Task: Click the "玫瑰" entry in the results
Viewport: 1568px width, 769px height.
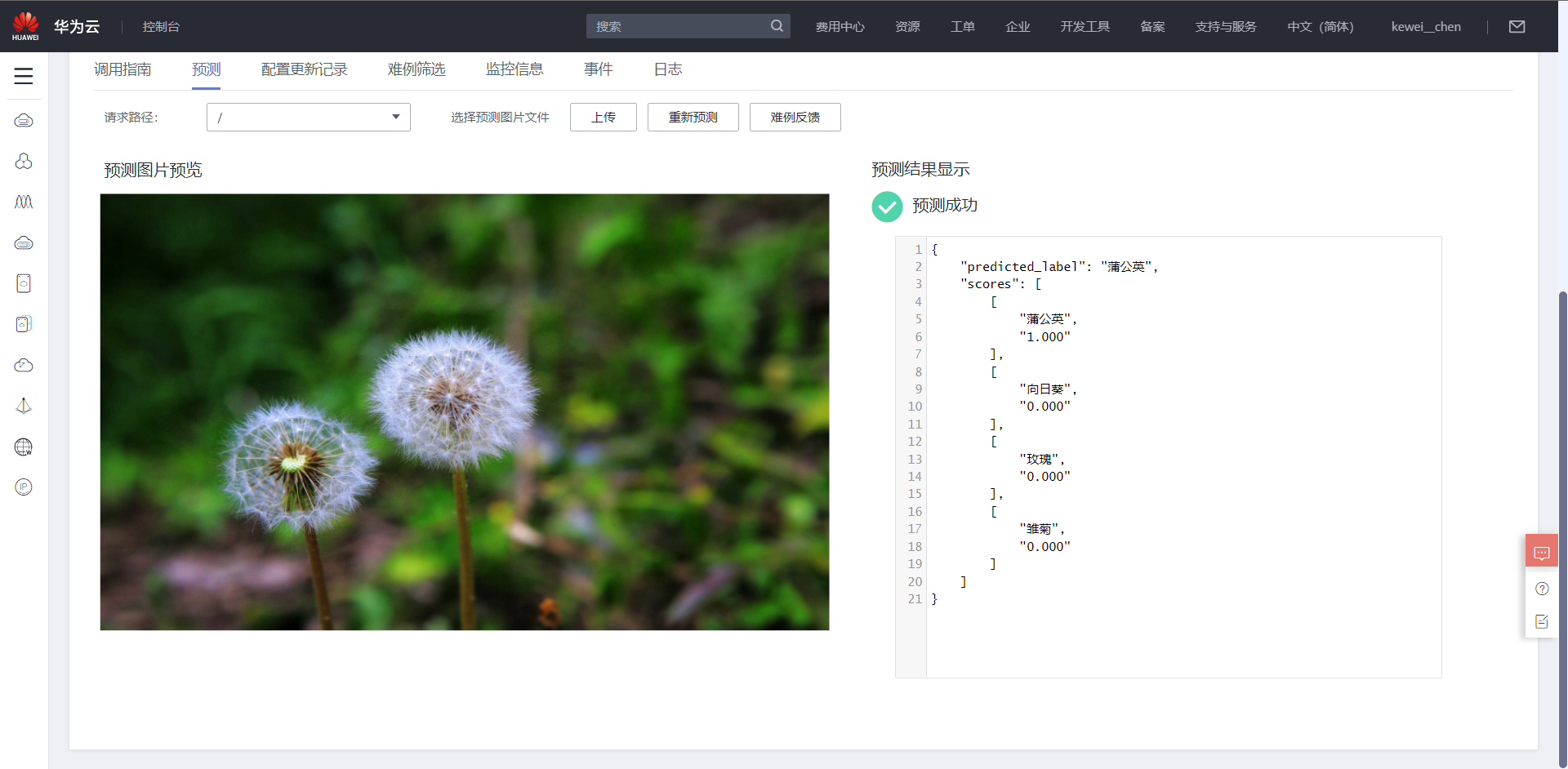Action: coord(1042,460)
